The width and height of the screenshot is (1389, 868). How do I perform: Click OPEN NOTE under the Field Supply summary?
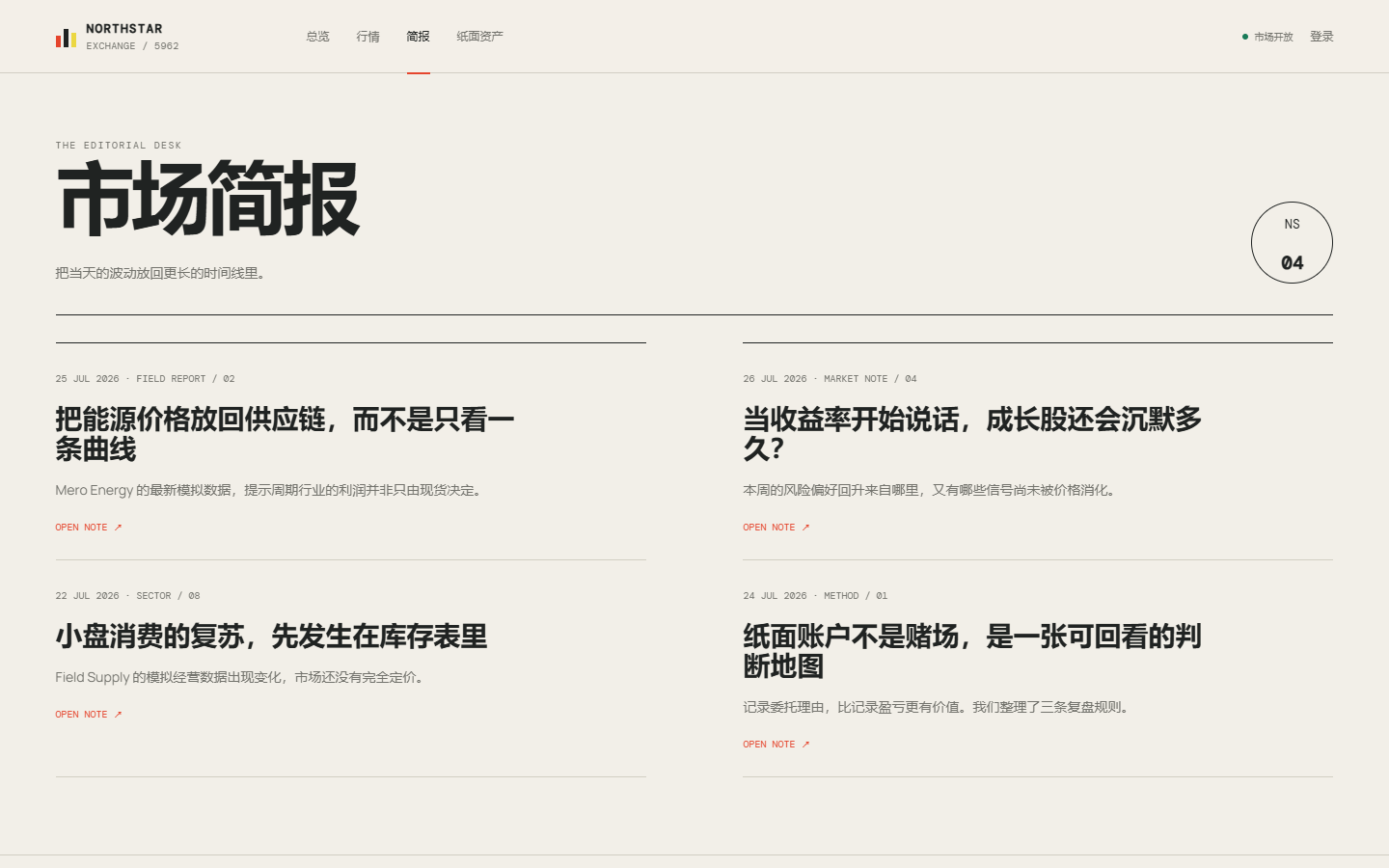pos(89,715)
